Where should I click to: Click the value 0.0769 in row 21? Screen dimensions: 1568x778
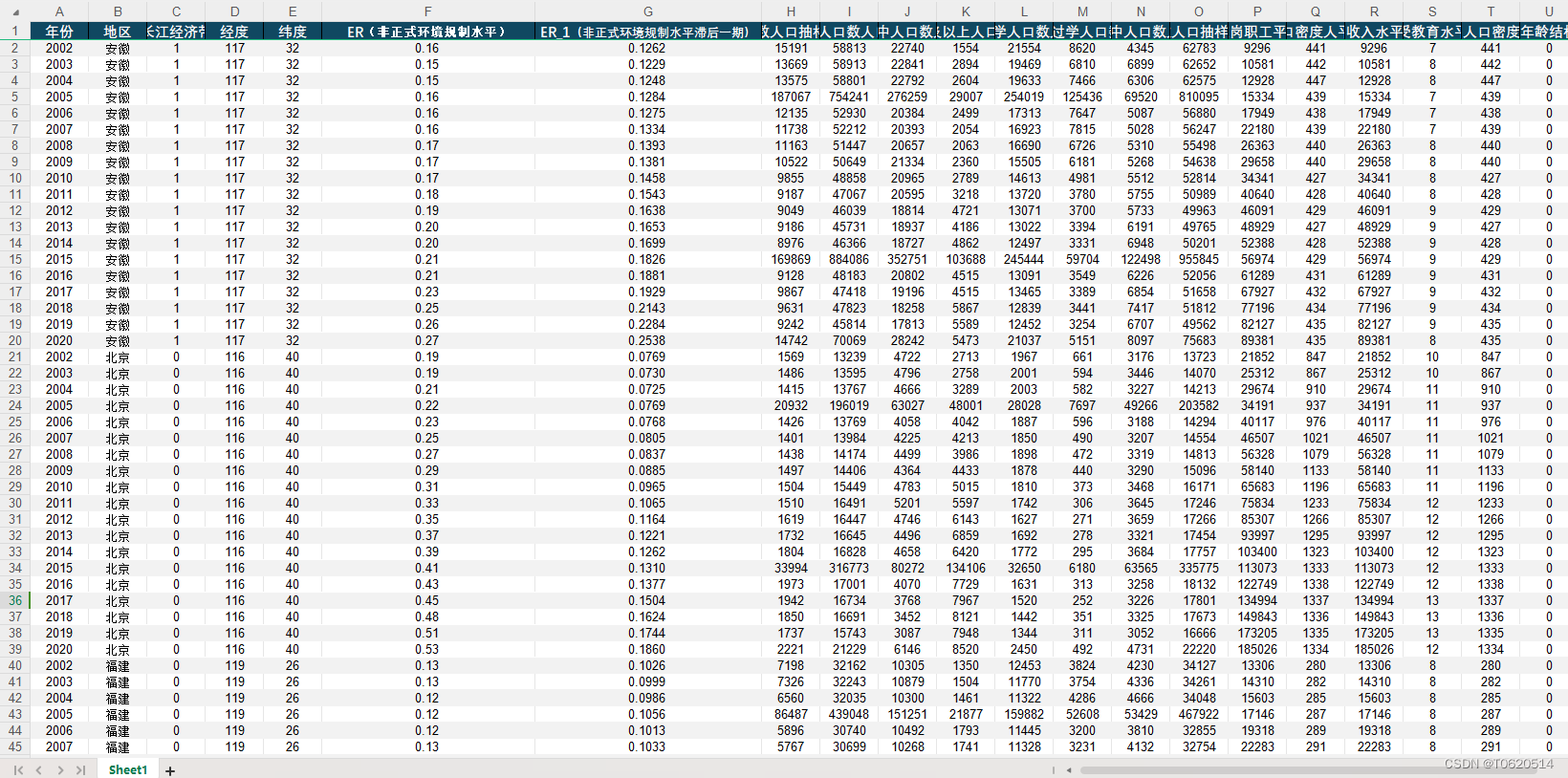tap(647, 357)
